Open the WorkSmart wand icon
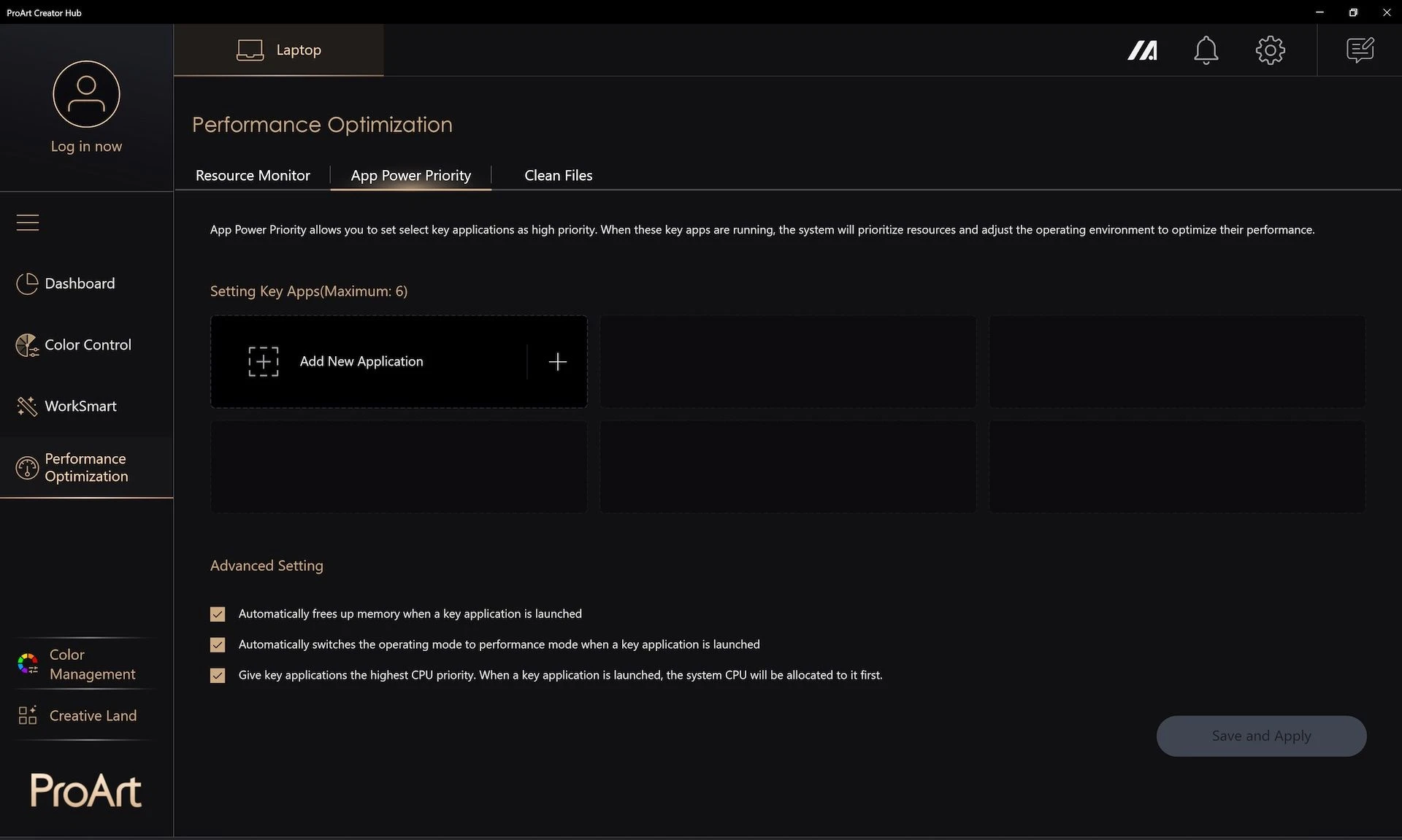This screenshot has height=840, width=1402. tap(27, 406)
